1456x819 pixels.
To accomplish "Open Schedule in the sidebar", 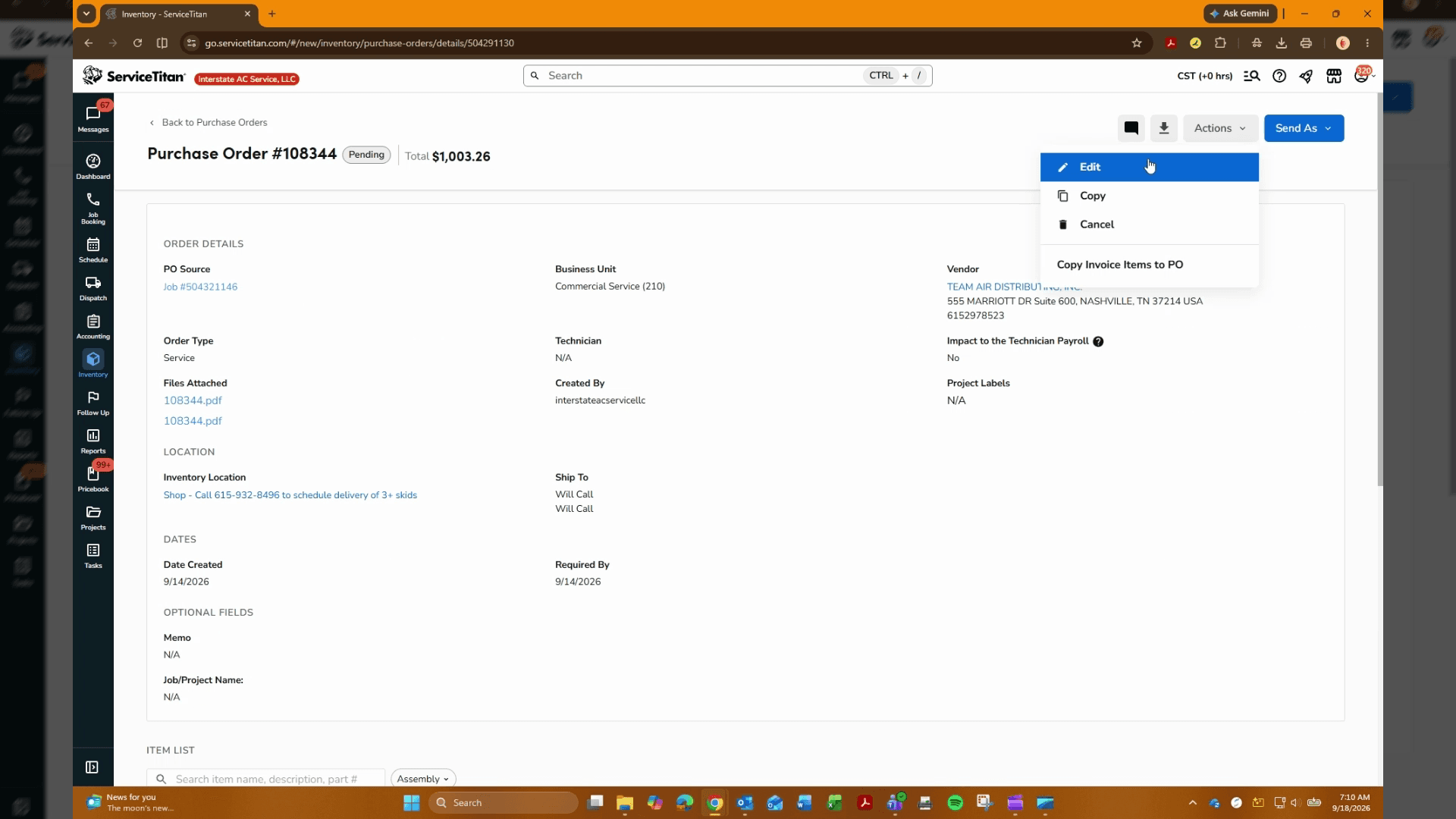I will click(x=93, y=249).
